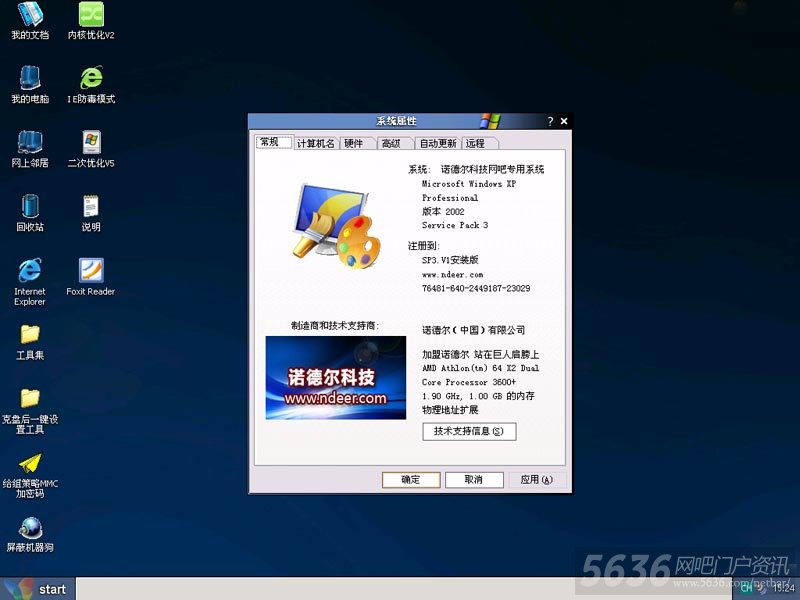Switch to the 计算机名 tab
The image size is (800, 600).
[x=316, y=143]
